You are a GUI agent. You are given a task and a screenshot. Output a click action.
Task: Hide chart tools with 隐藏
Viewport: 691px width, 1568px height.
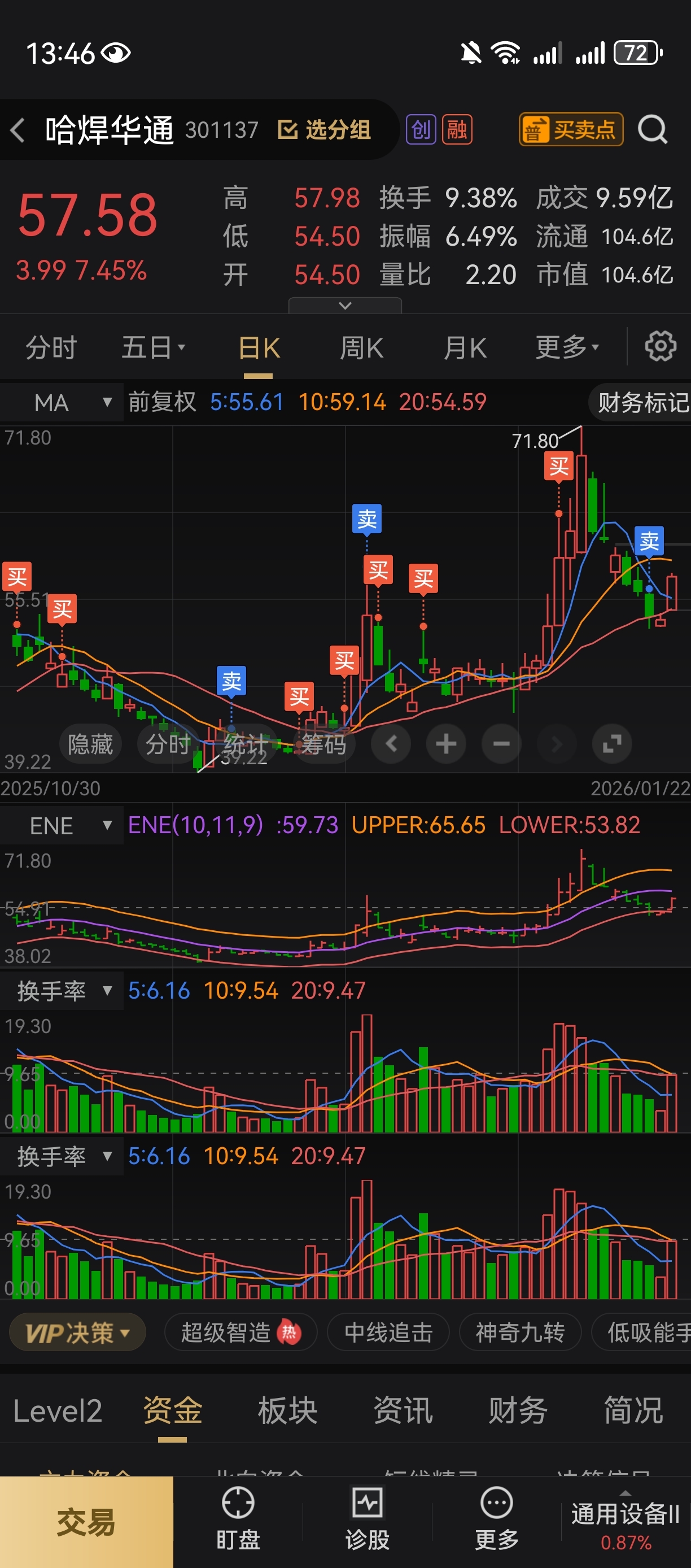(x=91, y=744)
